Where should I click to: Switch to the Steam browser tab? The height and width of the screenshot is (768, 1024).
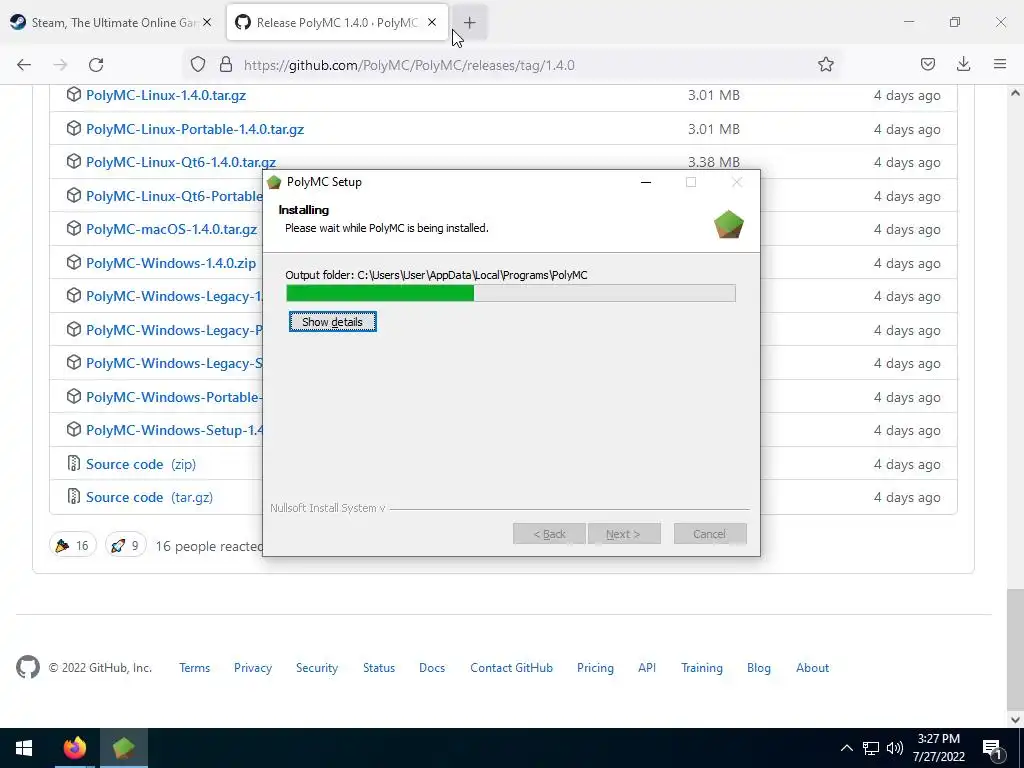point(111,22)
